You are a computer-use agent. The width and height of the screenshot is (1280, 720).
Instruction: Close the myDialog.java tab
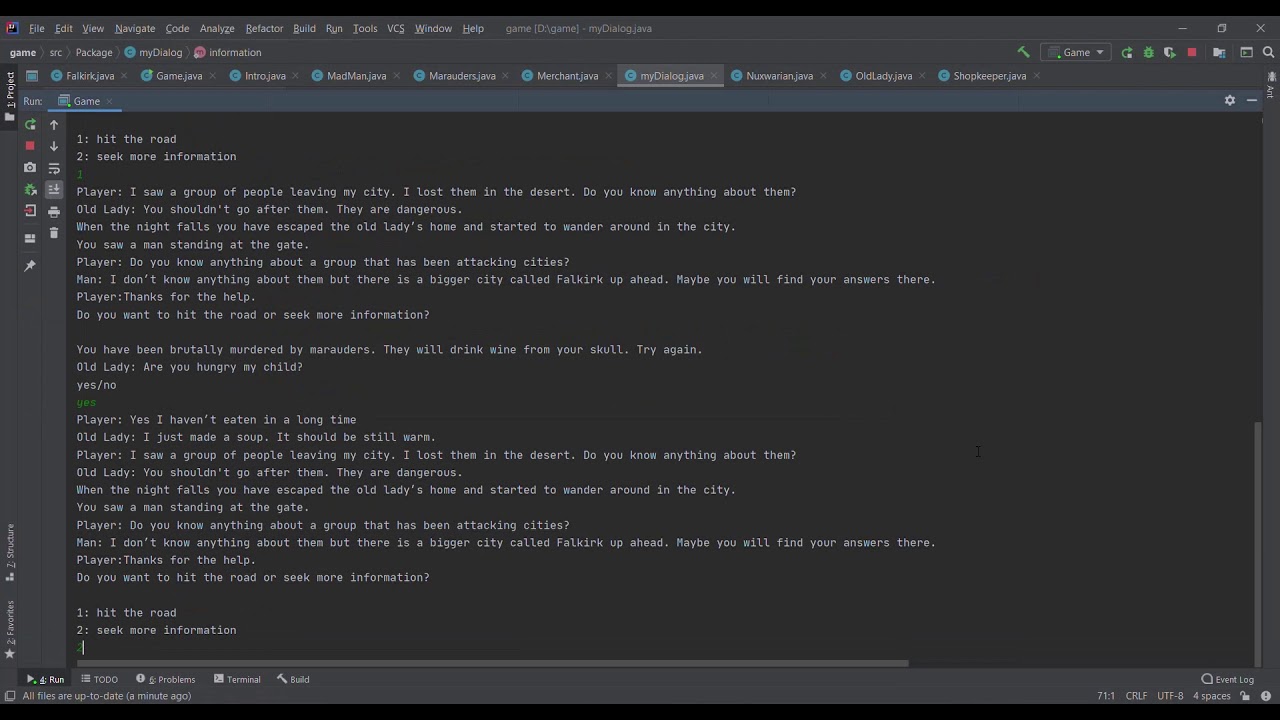[715, 76]
